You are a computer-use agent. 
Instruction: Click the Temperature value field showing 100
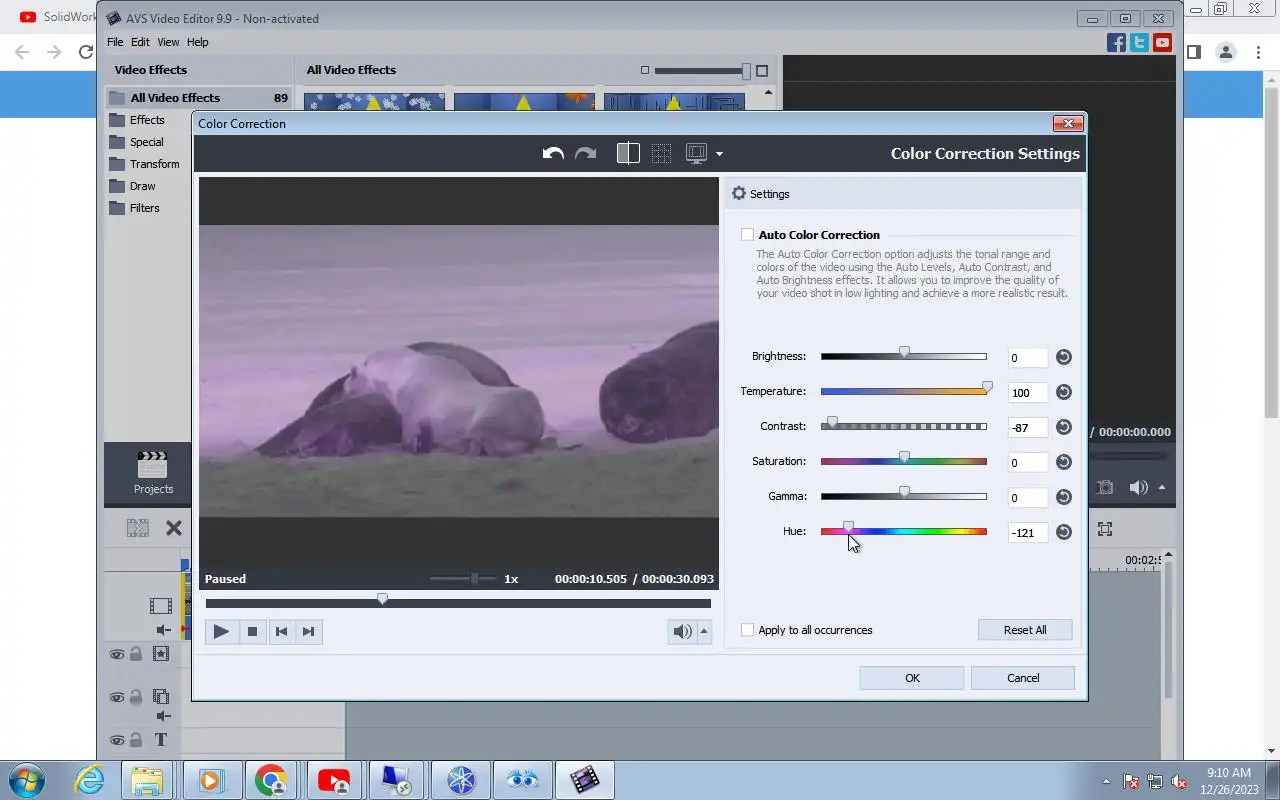click(x=1028, y=393)
